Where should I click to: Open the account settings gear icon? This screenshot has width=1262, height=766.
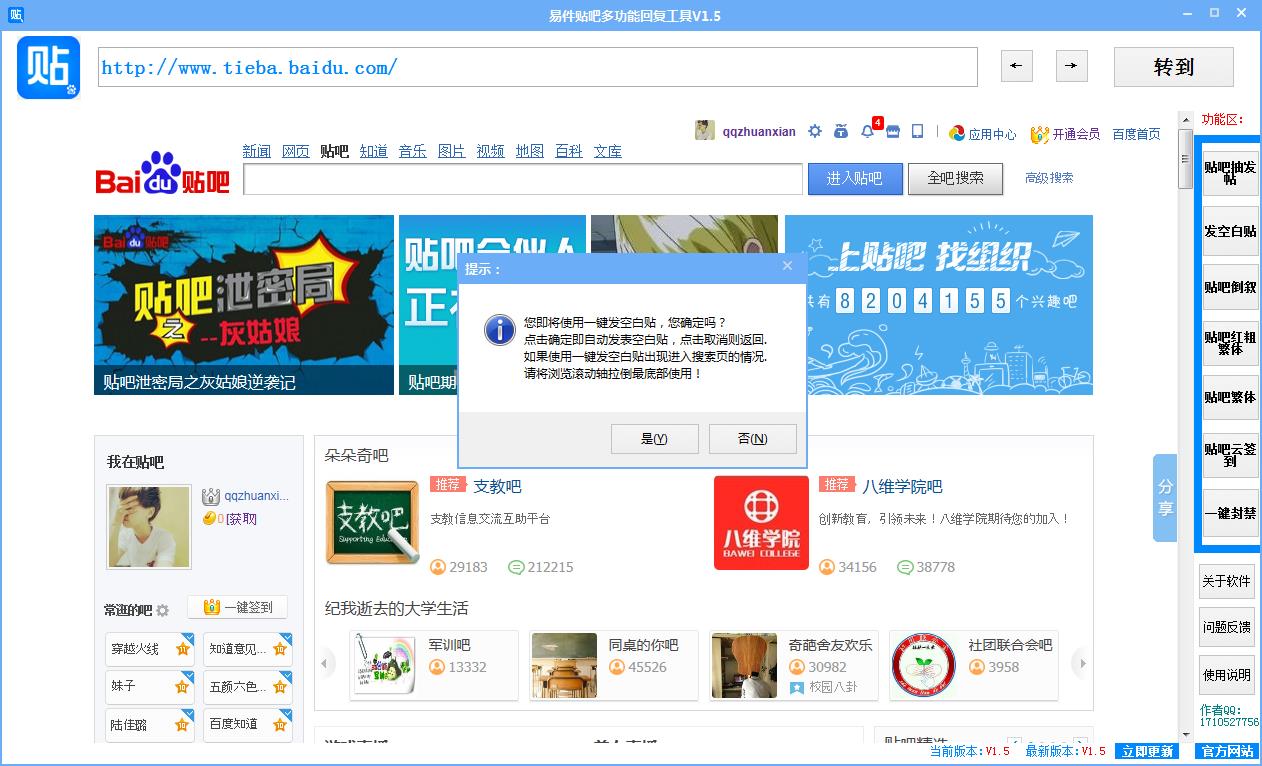(x=815, y=131)
